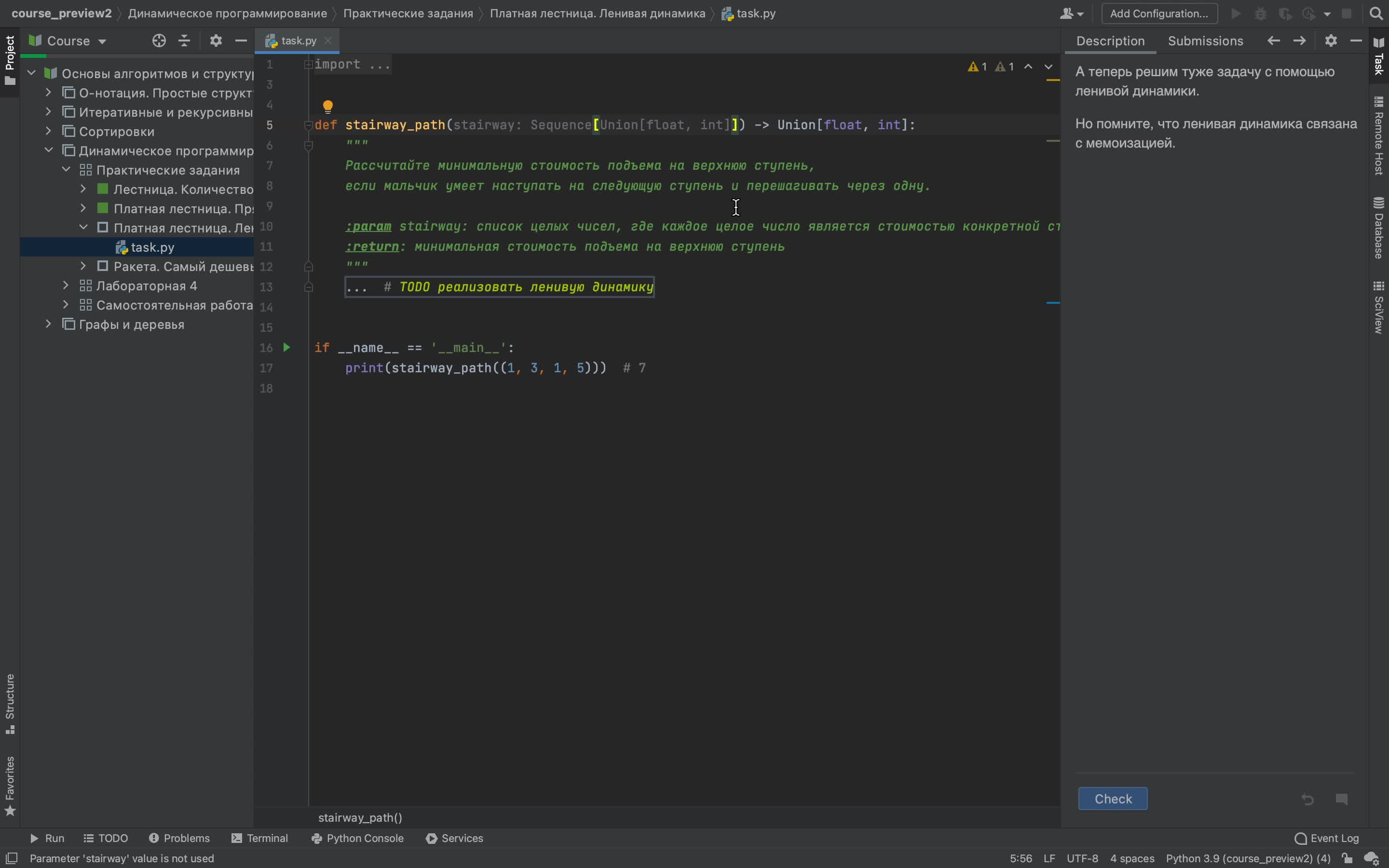1389x868 pixels.
Task: Click the leave comment icon near Check
Action: pos(1341,799)
